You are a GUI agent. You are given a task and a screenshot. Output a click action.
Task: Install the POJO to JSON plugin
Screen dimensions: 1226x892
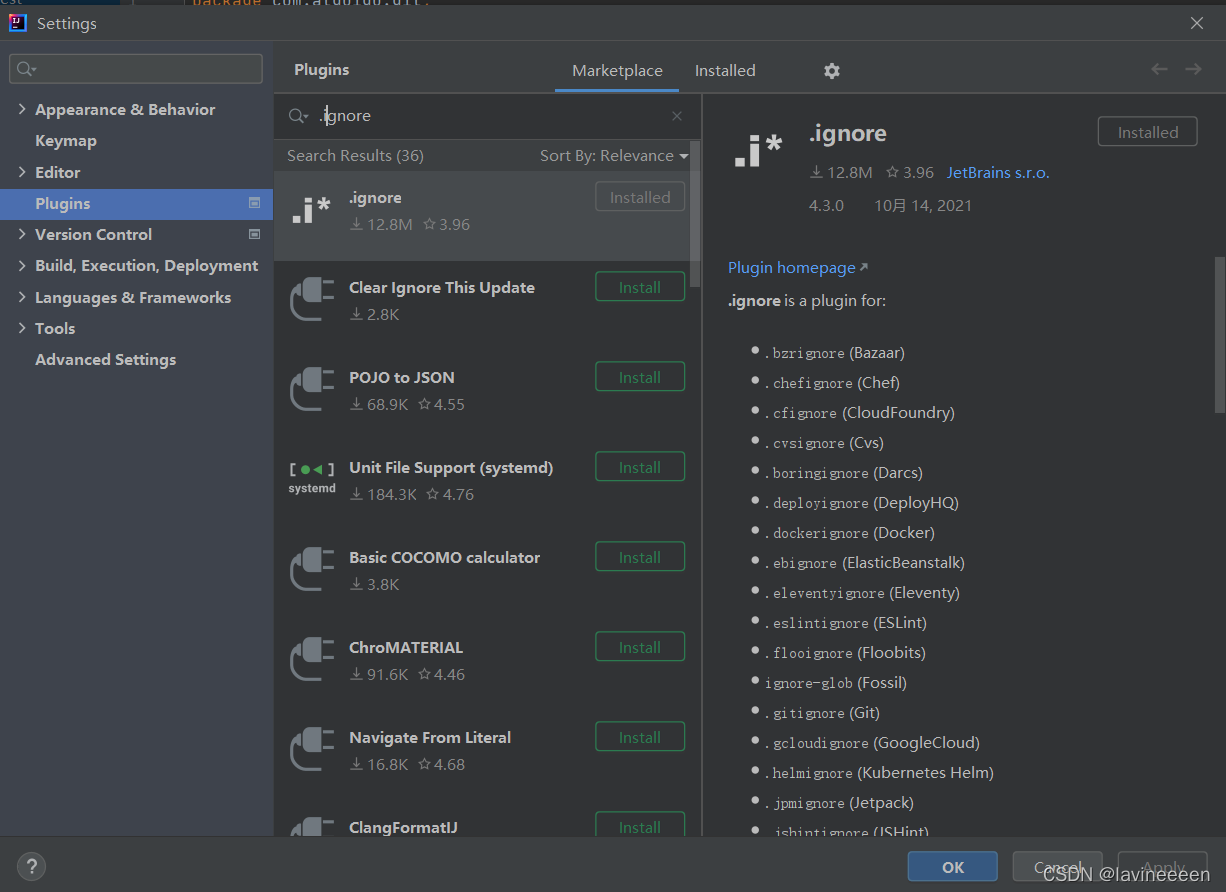[640, 377]
